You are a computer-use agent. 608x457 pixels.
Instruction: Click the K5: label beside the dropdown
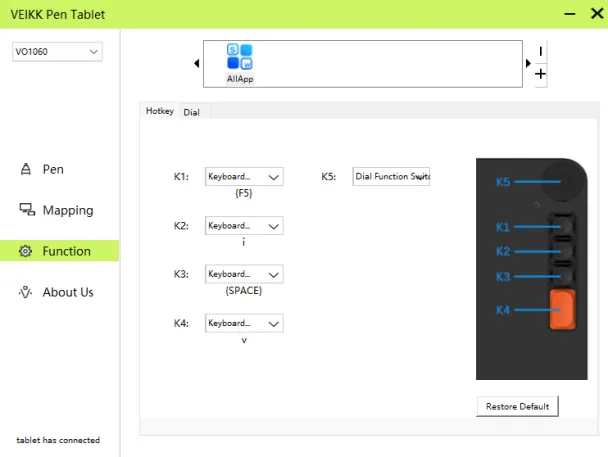click(328, 177)
